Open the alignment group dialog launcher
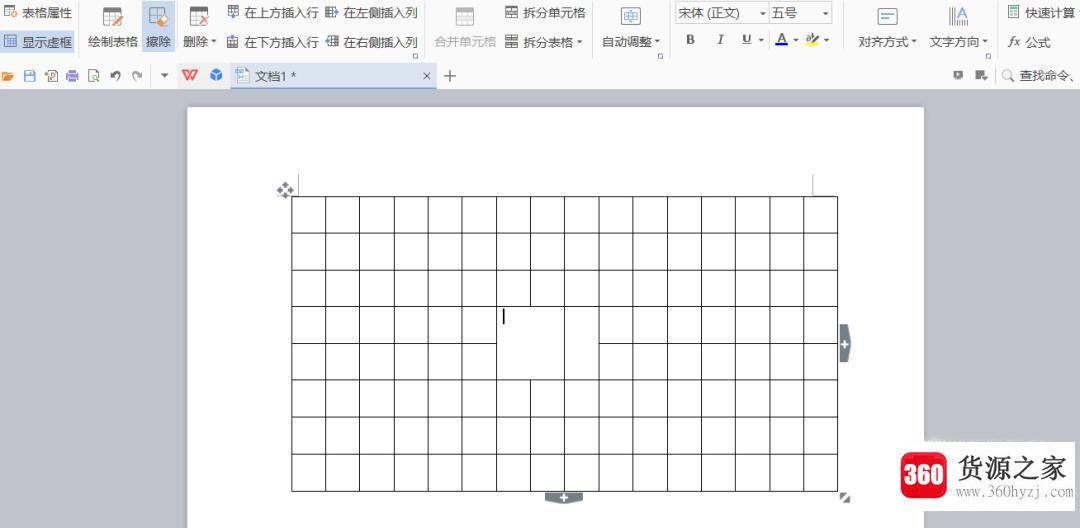Image resolution: width=1080 pixels, height=528 pixels. 988,56
